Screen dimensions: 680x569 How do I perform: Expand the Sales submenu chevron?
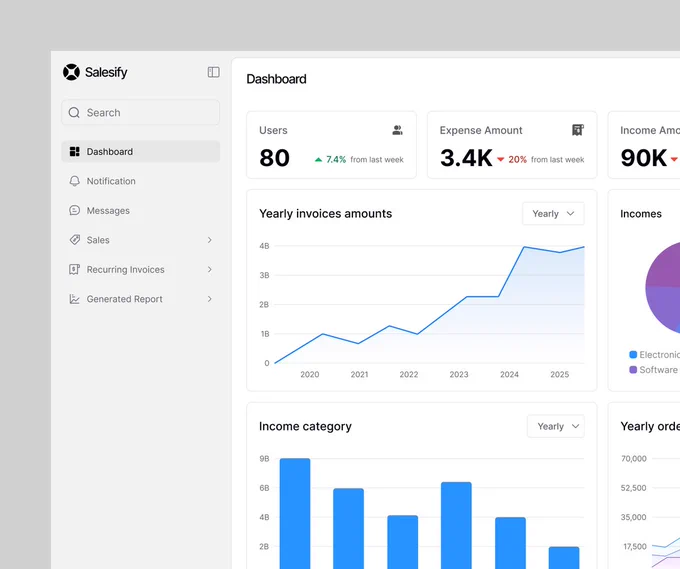[x=209, y=240]
